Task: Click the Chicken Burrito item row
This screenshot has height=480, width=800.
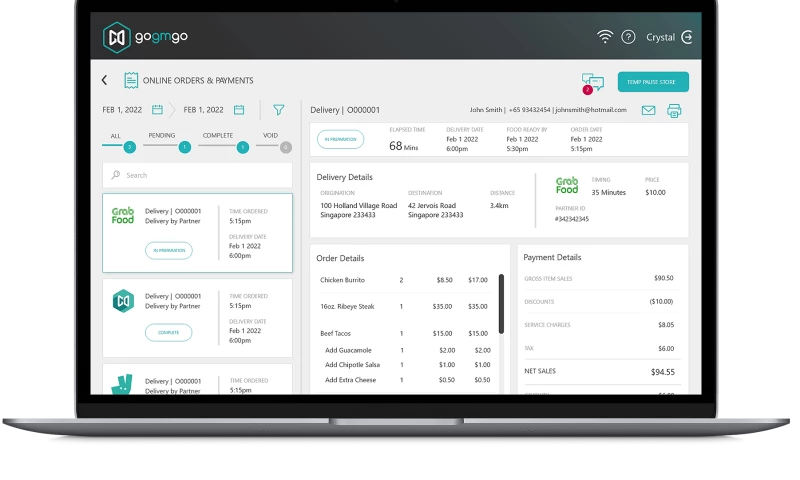Action: pyautogui.click(x=404, y=280)
